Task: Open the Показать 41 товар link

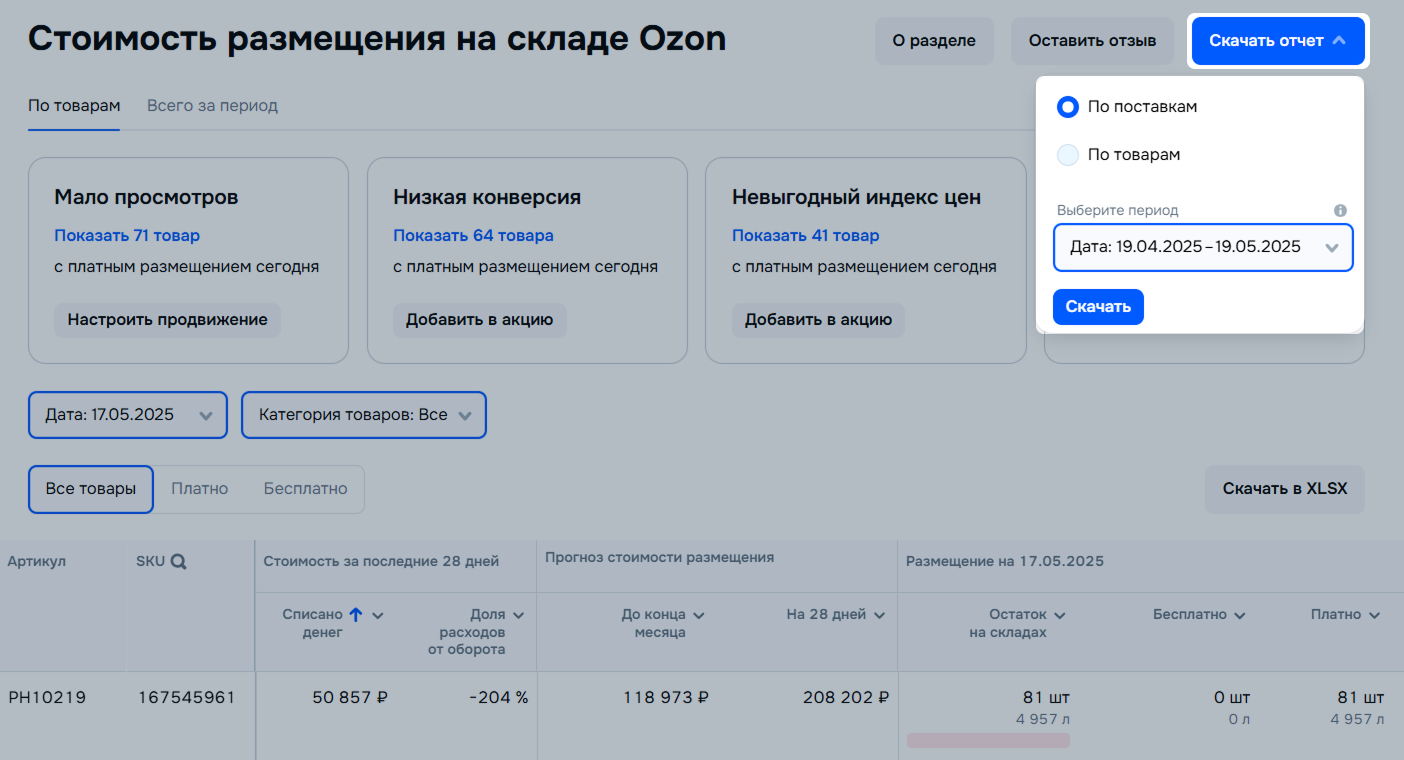Action: coord(806,236)
